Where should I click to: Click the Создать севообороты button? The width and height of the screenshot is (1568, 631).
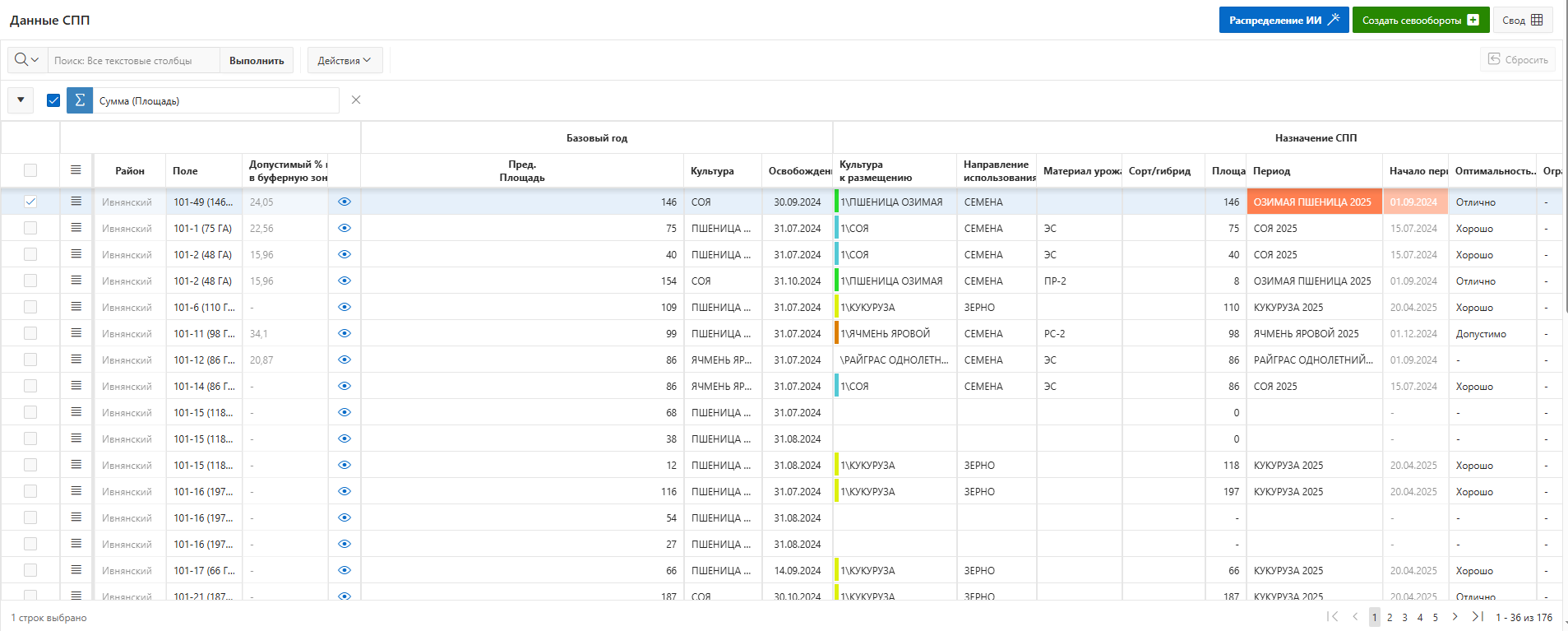1420,21
